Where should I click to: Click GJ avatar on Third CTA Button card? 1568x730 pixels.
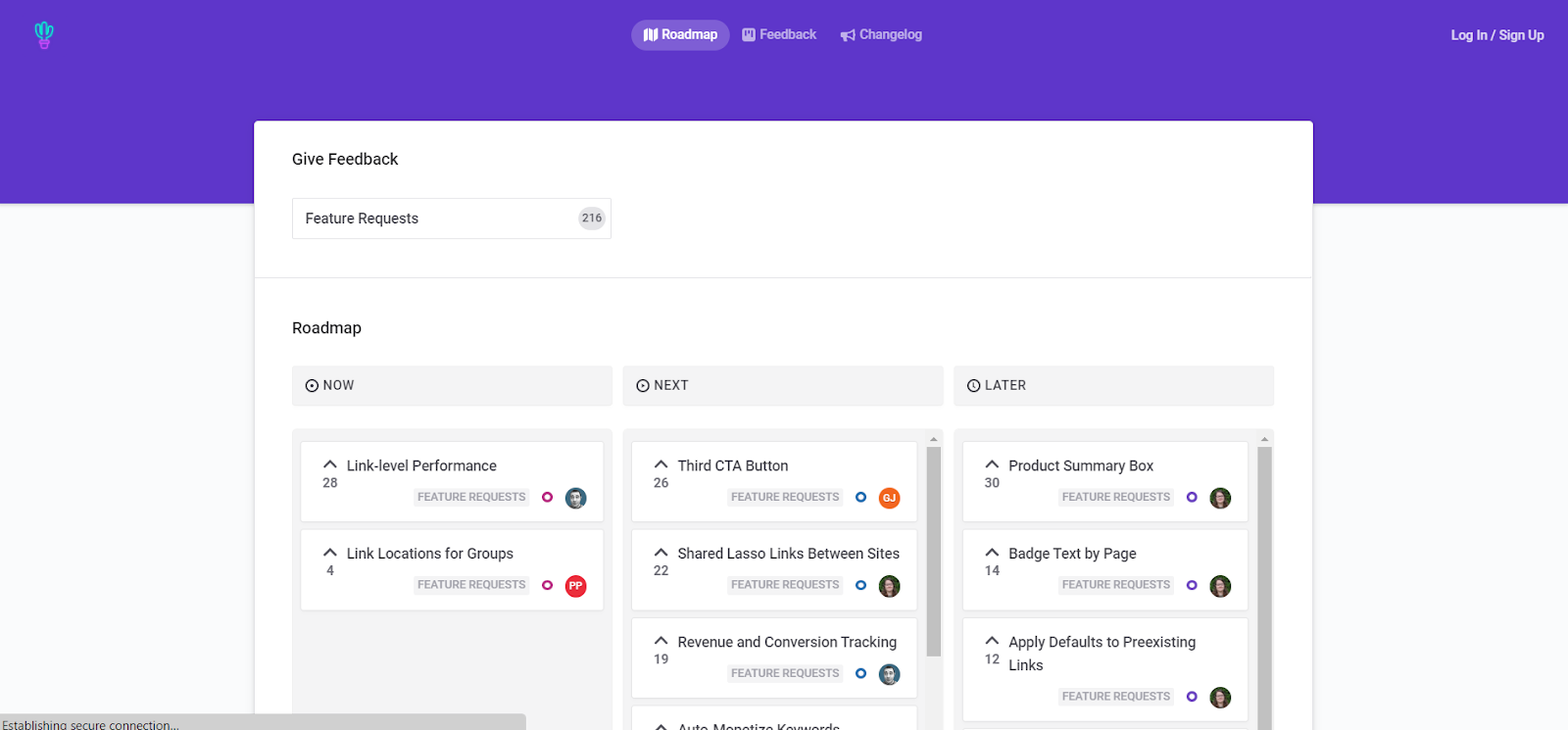click(890, 498)
